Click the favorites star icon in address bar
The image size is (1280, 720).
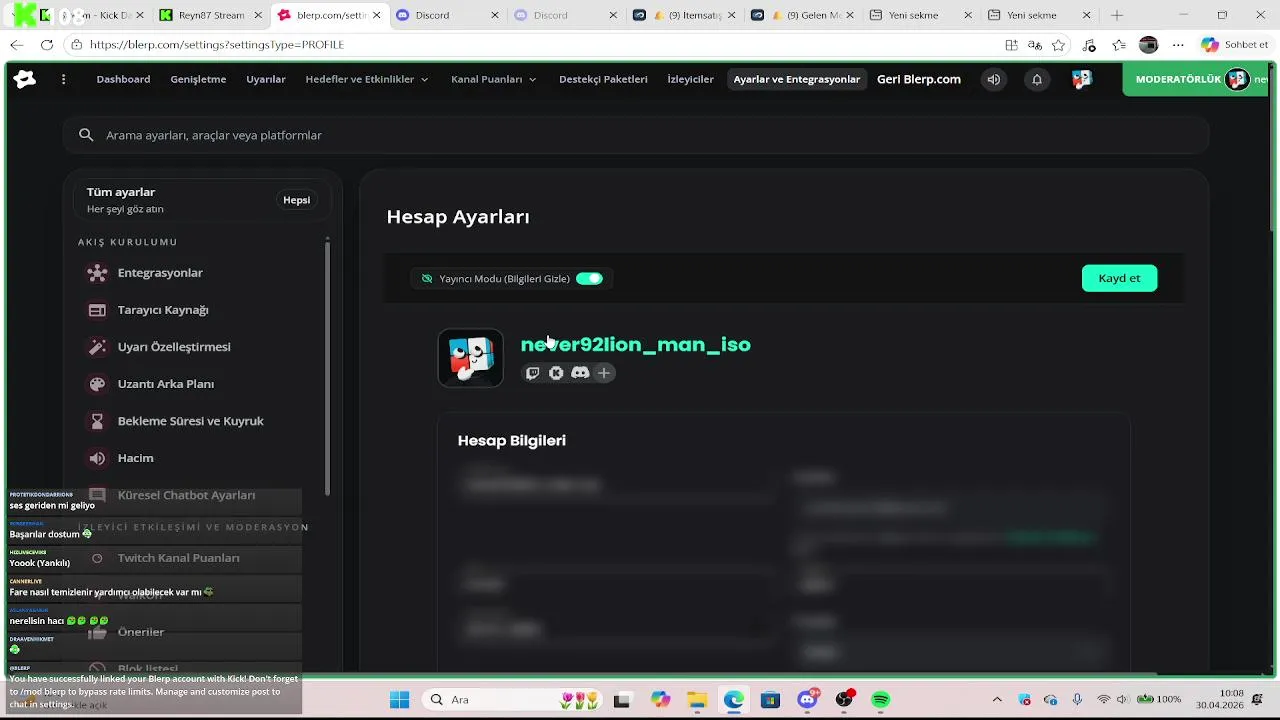[x=1059, y=45]
